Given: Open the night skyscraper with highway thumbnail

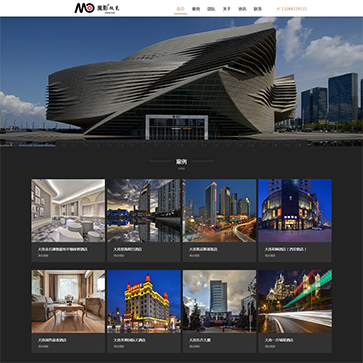Looking at the screenshot, I should click(x=219, y=210).
